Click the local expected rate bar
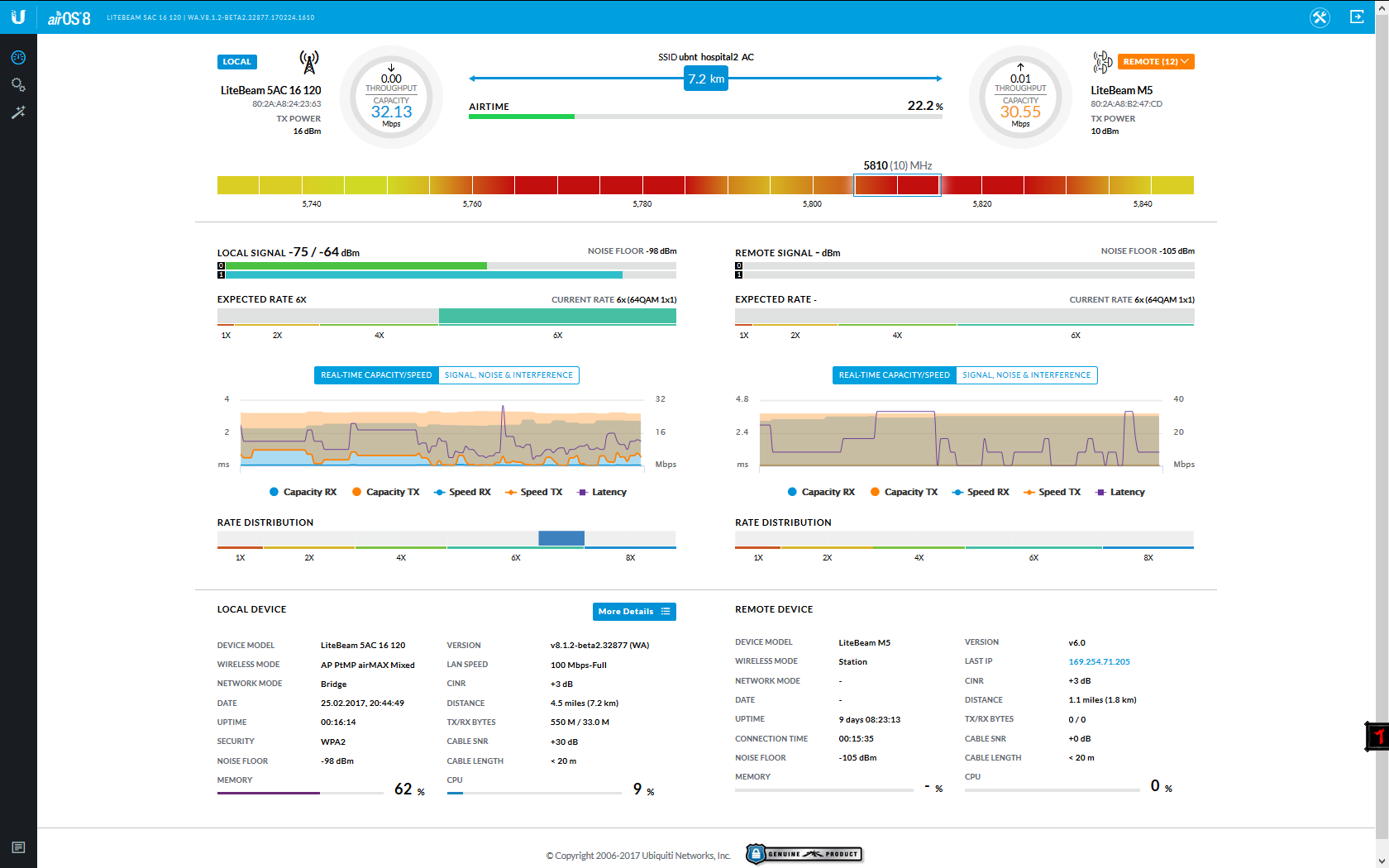This screenshot has width=1389, height=868. point(446,317)
